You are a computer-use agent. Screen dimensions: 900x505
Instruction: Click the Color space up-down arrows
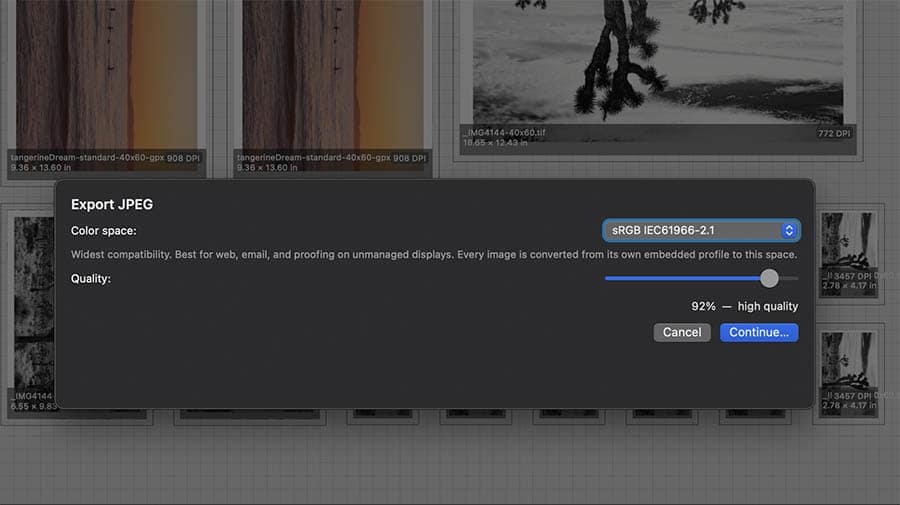pyautogui.click(x=789, y=230)
